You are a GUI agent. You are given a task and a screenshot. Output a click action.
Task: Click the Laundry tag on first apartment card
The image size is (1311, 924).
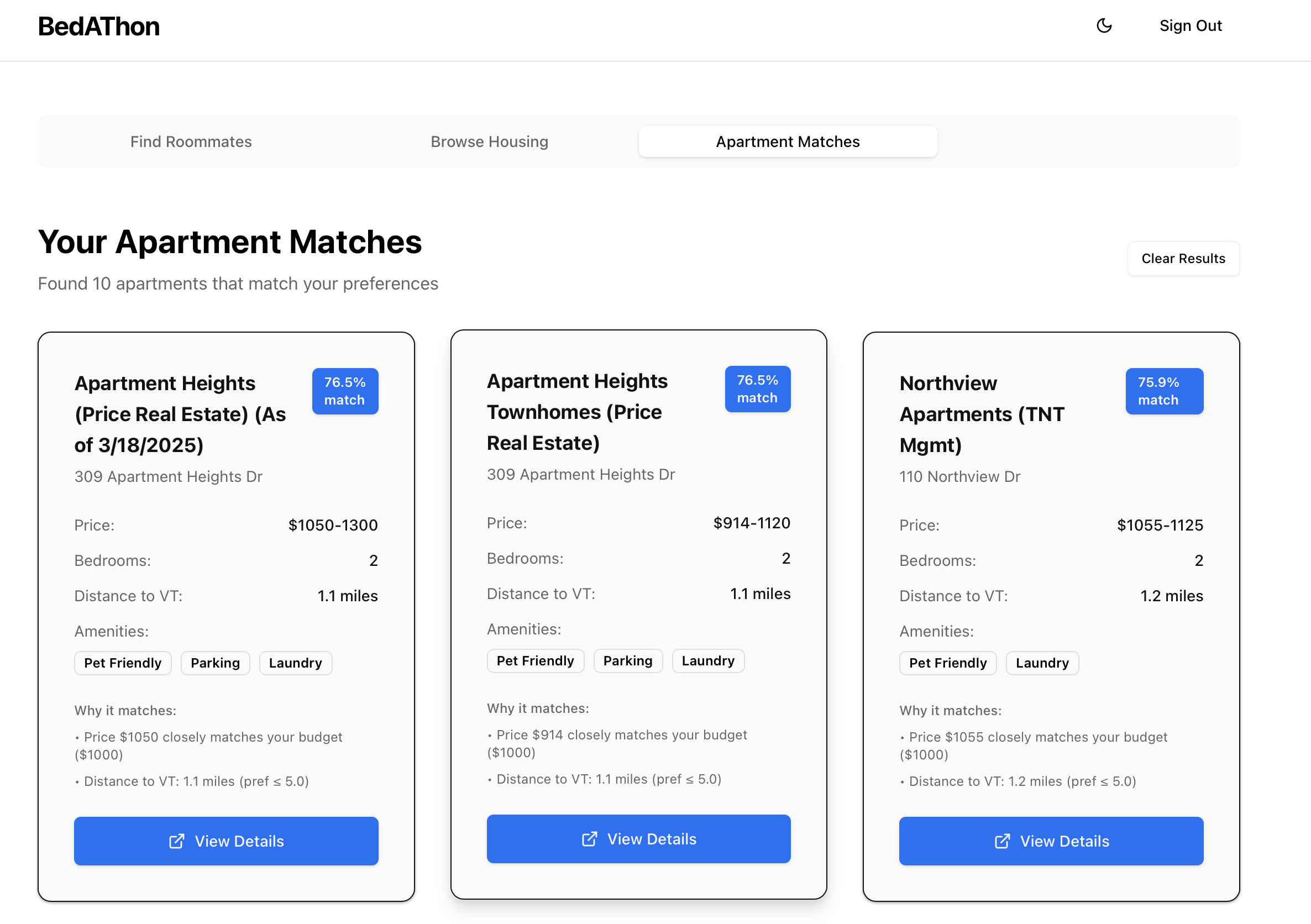[x=295, y=663]
